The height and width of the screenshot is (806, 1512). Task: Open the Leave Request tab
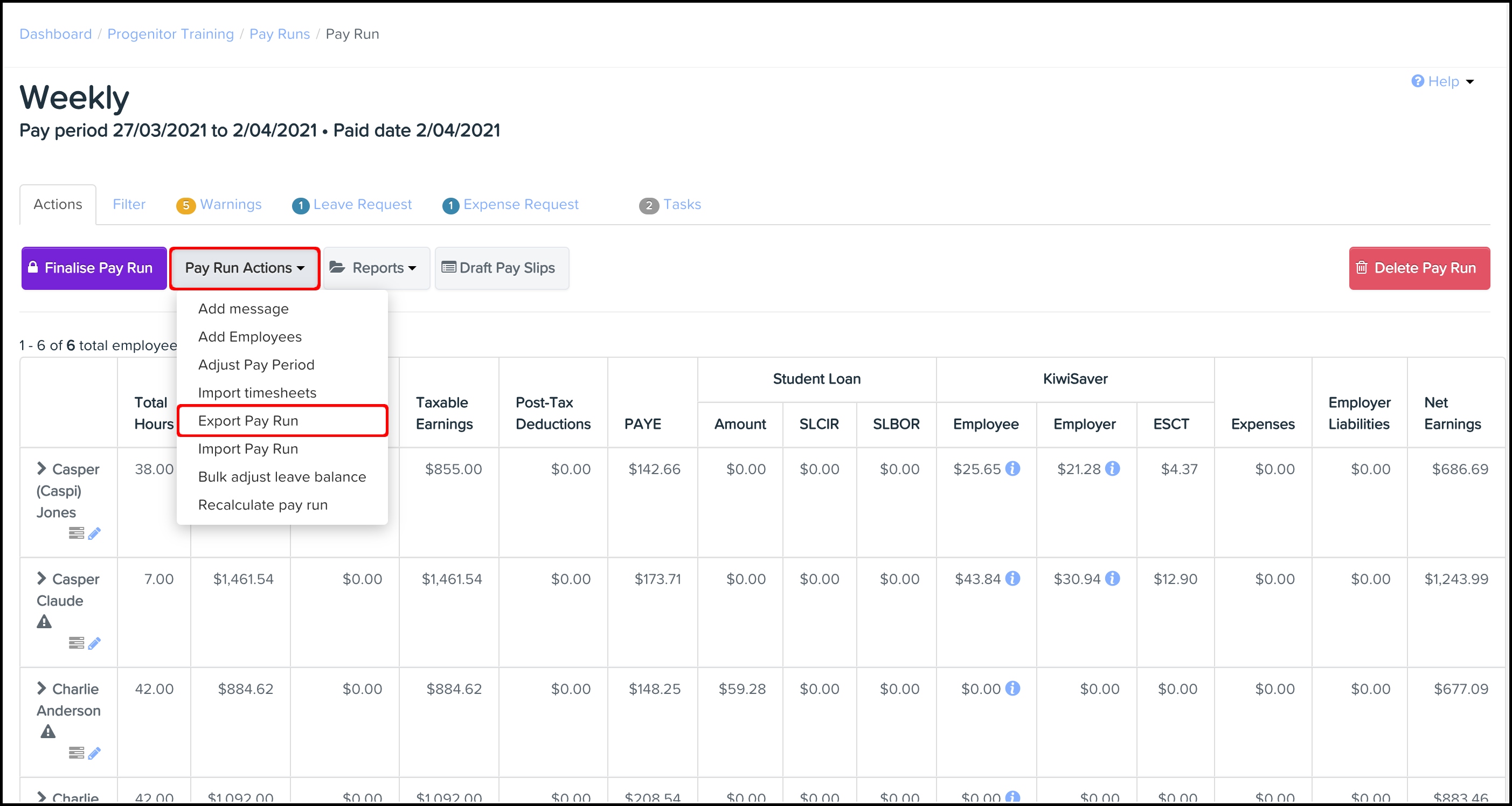coord(353,204)
